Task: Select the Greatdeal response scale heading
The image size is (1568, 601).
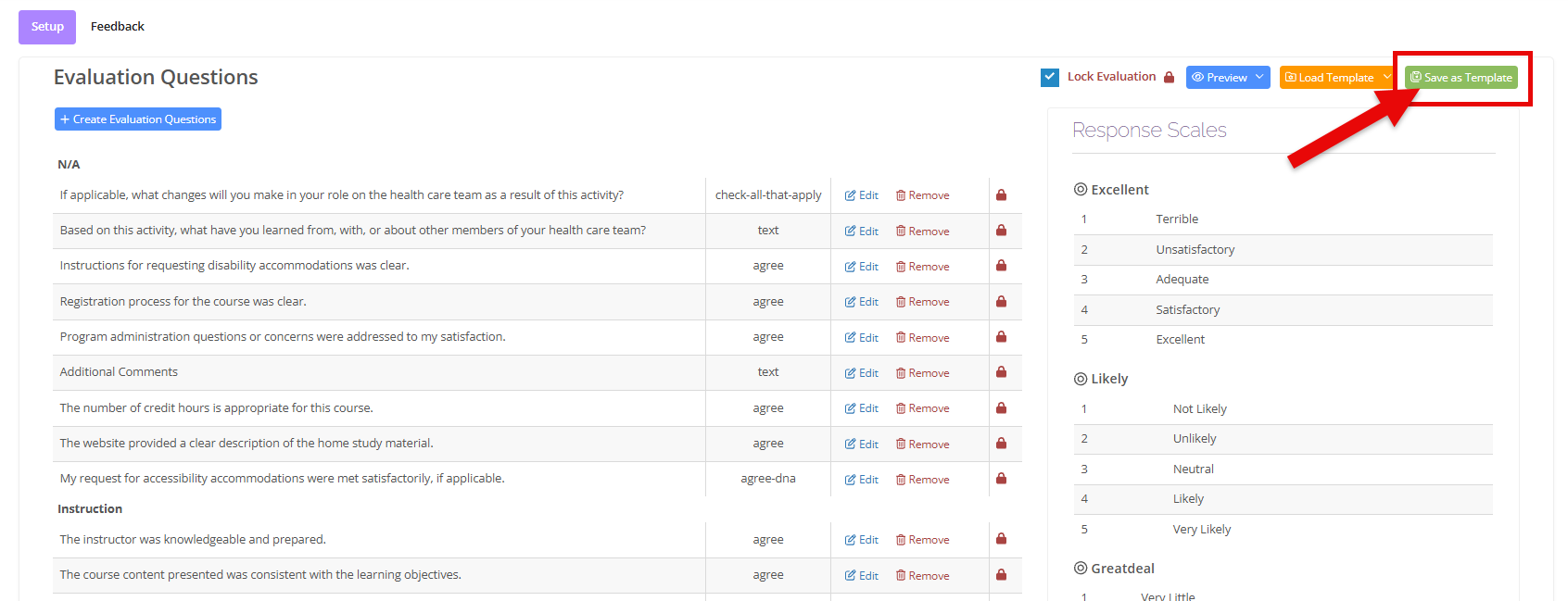Action: [1114, 569]
